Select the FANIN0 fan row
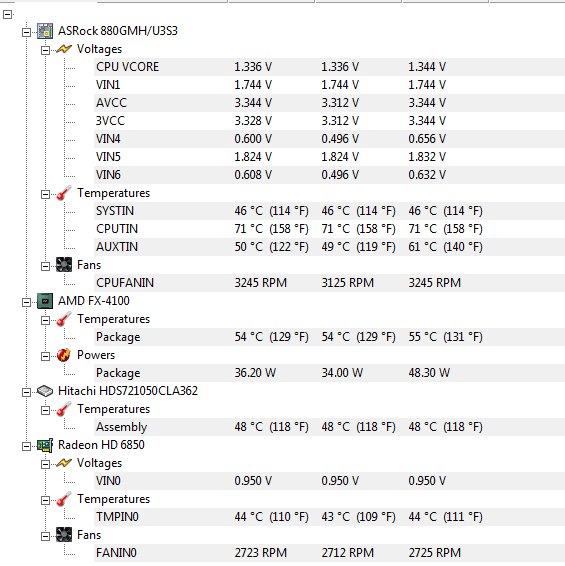This screenshot has width=565, height=566. tap(329, 553)
